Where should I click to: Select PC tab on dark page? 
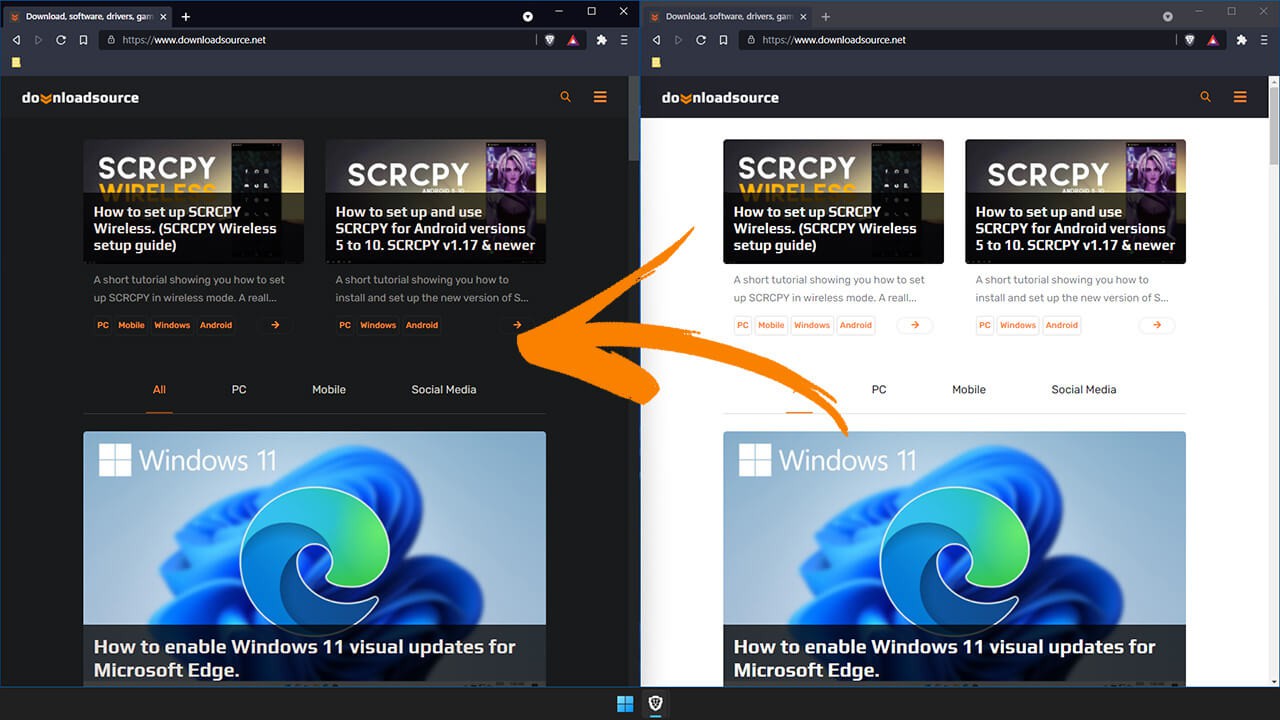pyautogui.click(x=239, y=390)
